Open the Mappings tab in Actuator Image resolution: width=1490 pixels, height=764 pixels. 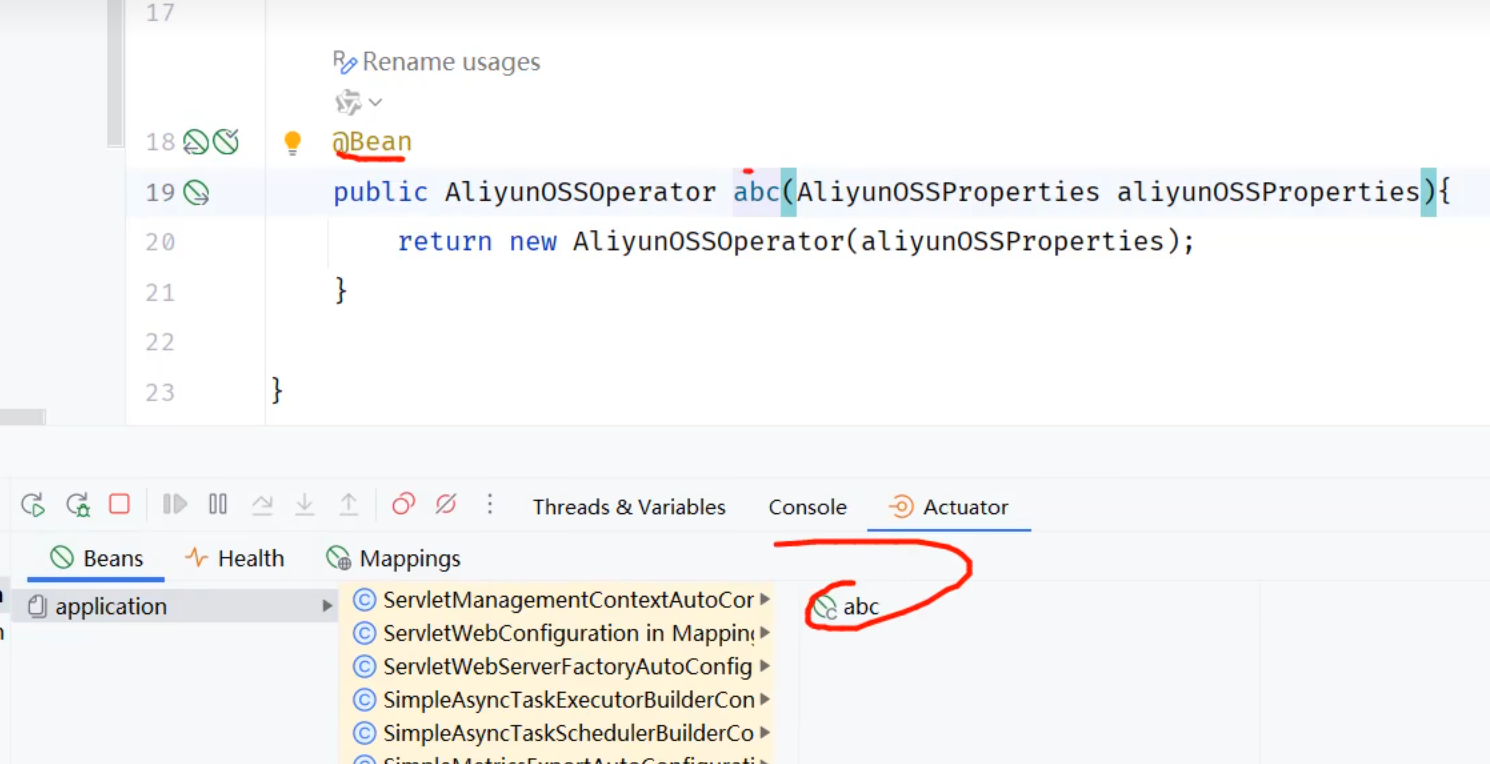point(395,558)
